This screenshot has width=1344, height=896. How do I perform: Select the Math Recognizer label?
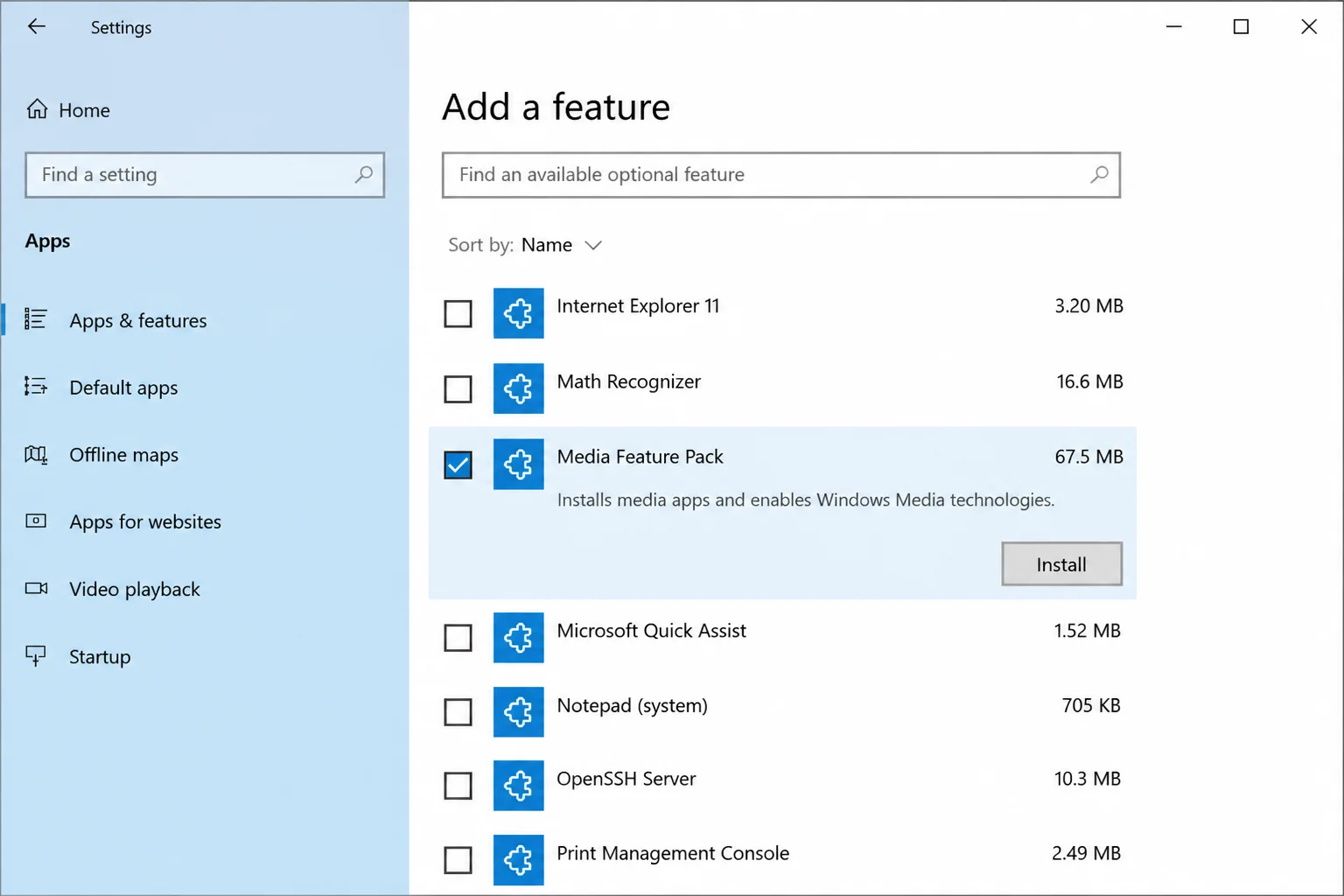(628, 381)
